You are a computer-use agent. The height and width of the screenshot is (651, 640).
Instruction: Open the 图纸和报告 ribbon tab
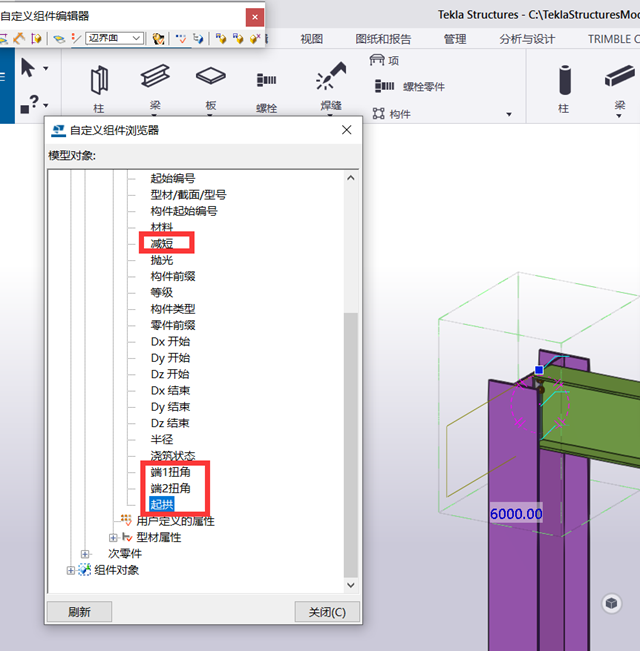click(x=383, y=39)
